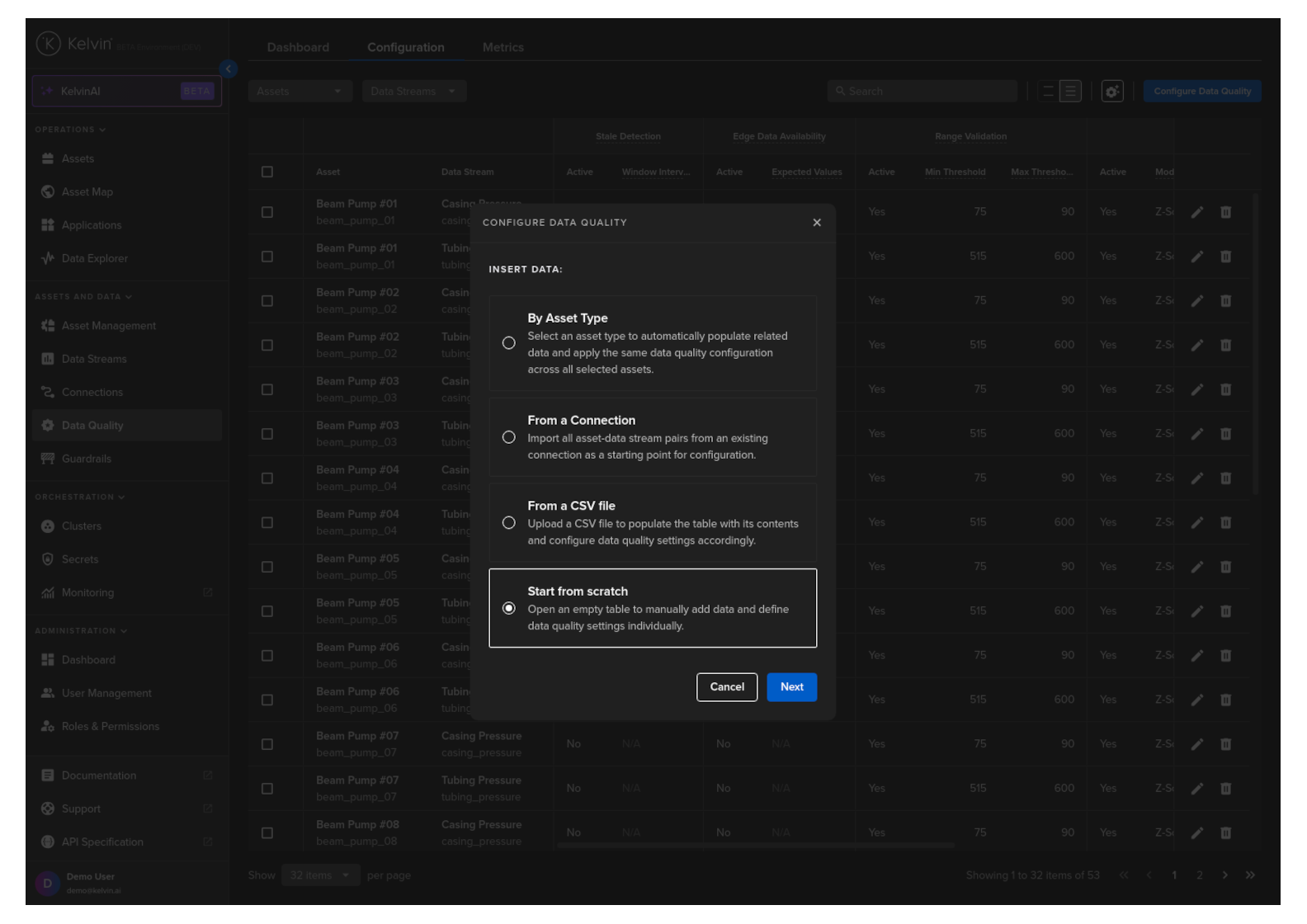Open the Assets filter dropdown
This screenshot has height=924, width=1307.
point(300,92)
